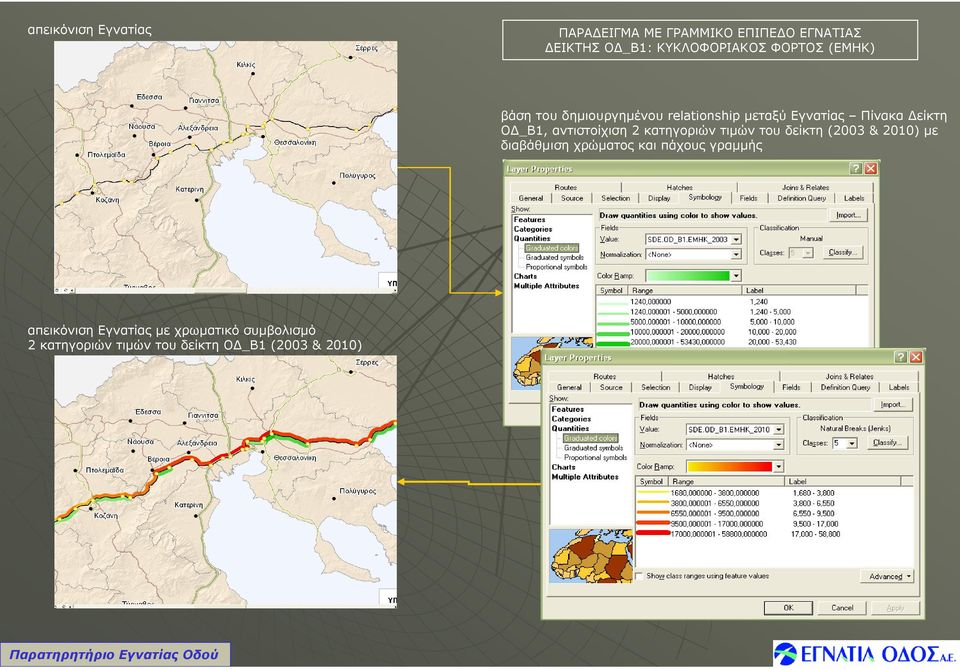Select Graduated symbols in the 2010 dialog
This screenshot has height=670, width=960.
pyautogui.click(x=593, y=448)
